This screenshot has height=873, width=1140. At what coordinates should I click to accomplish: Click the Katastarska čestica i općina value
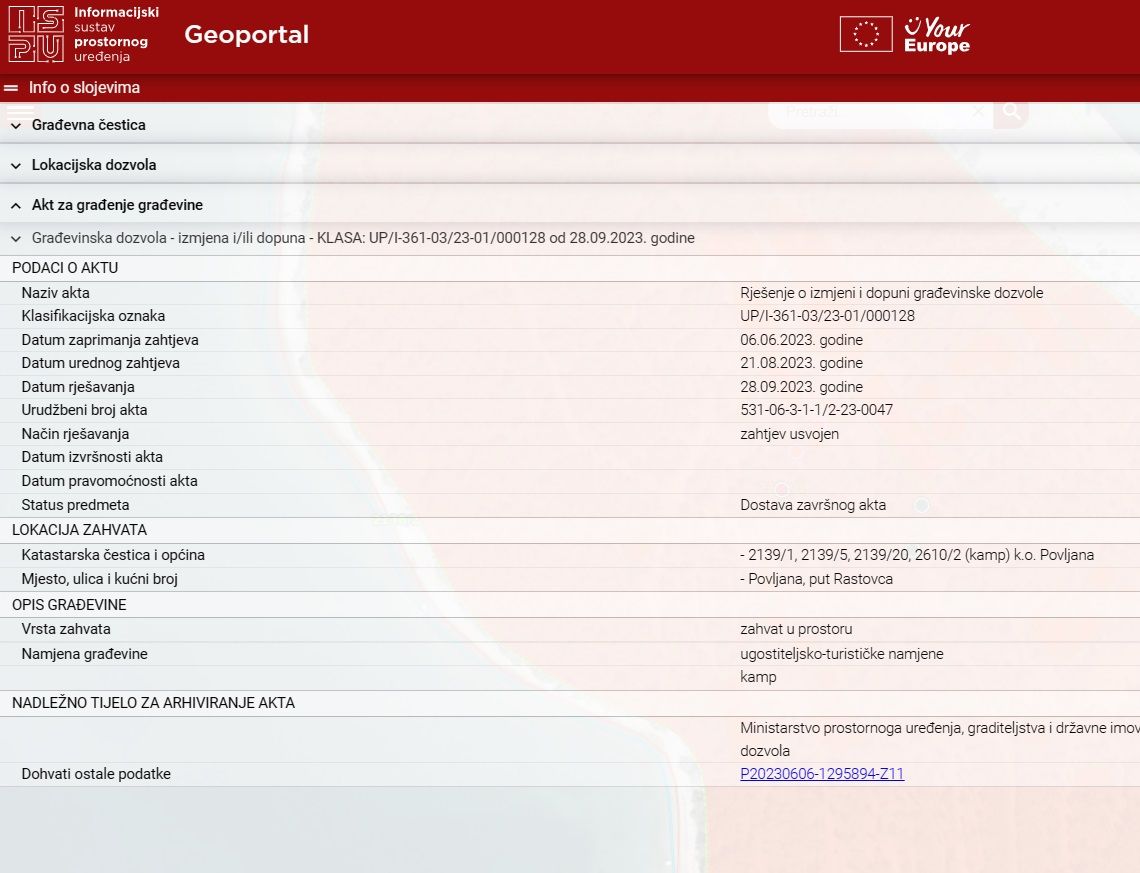(x=917, y=555)
